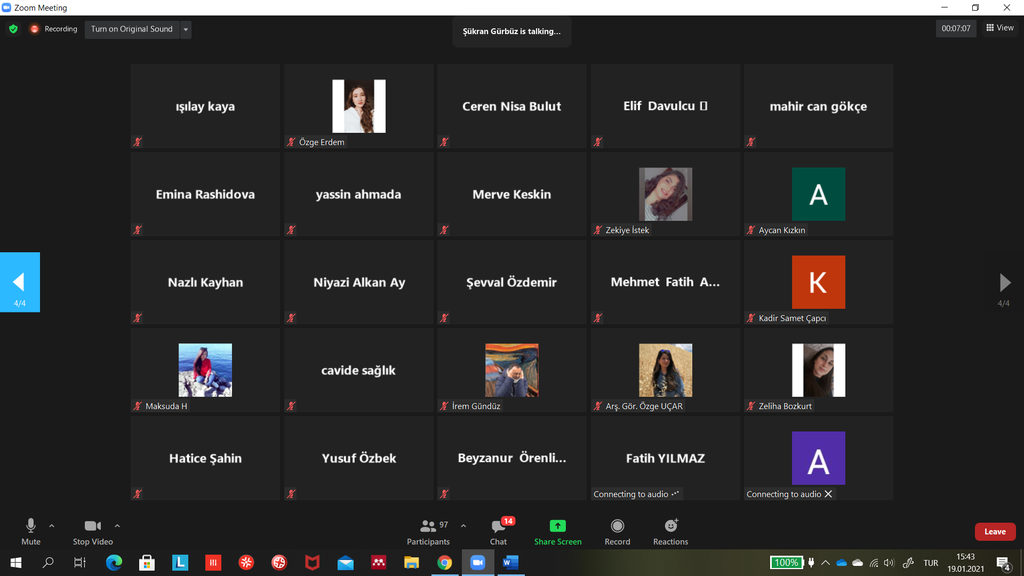The image size is (1024, 576).
Task: Open the Original Sound dropdown arrow
Action: (185, 30)
